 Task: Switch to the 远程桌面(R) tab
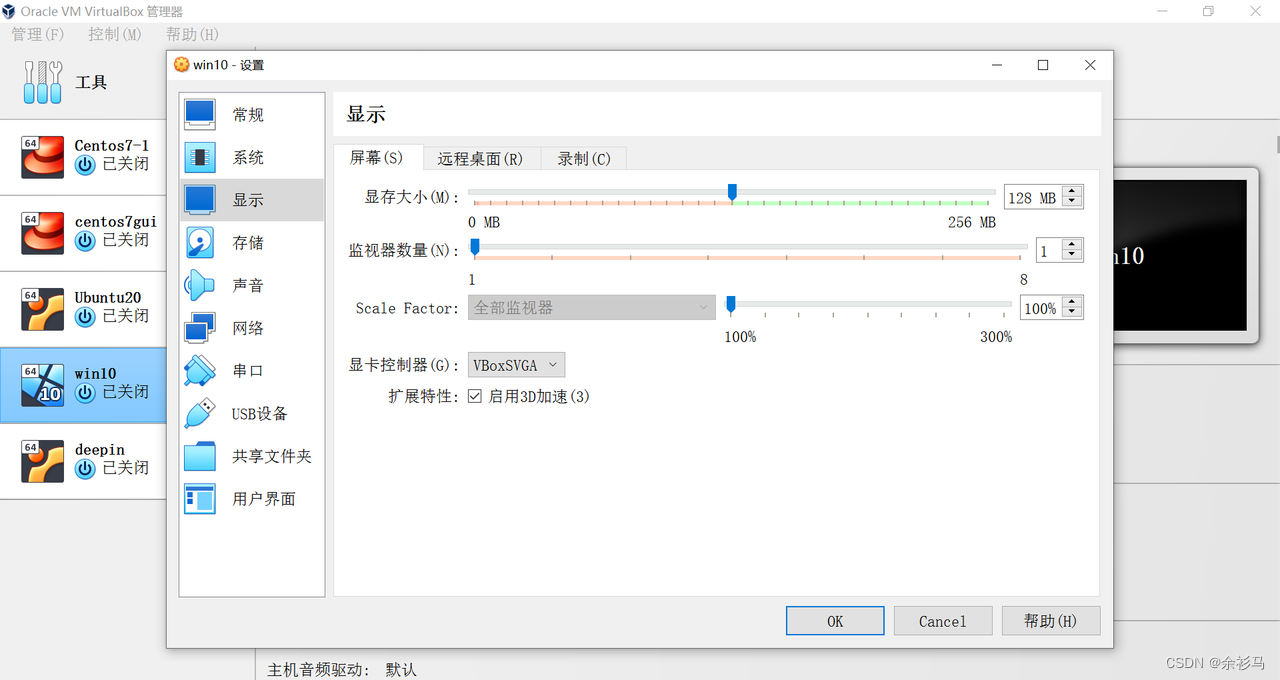point(481,159)
